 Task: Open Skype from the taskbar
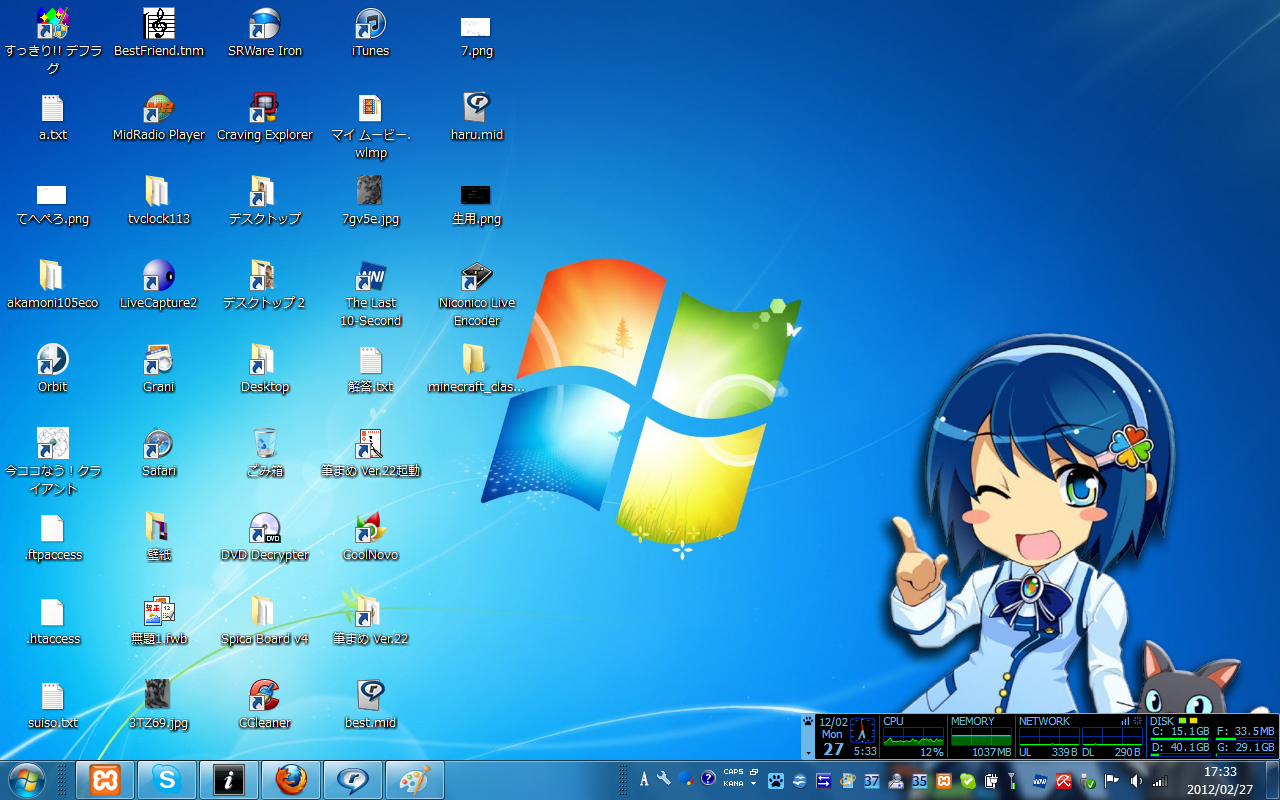[167, 780]
